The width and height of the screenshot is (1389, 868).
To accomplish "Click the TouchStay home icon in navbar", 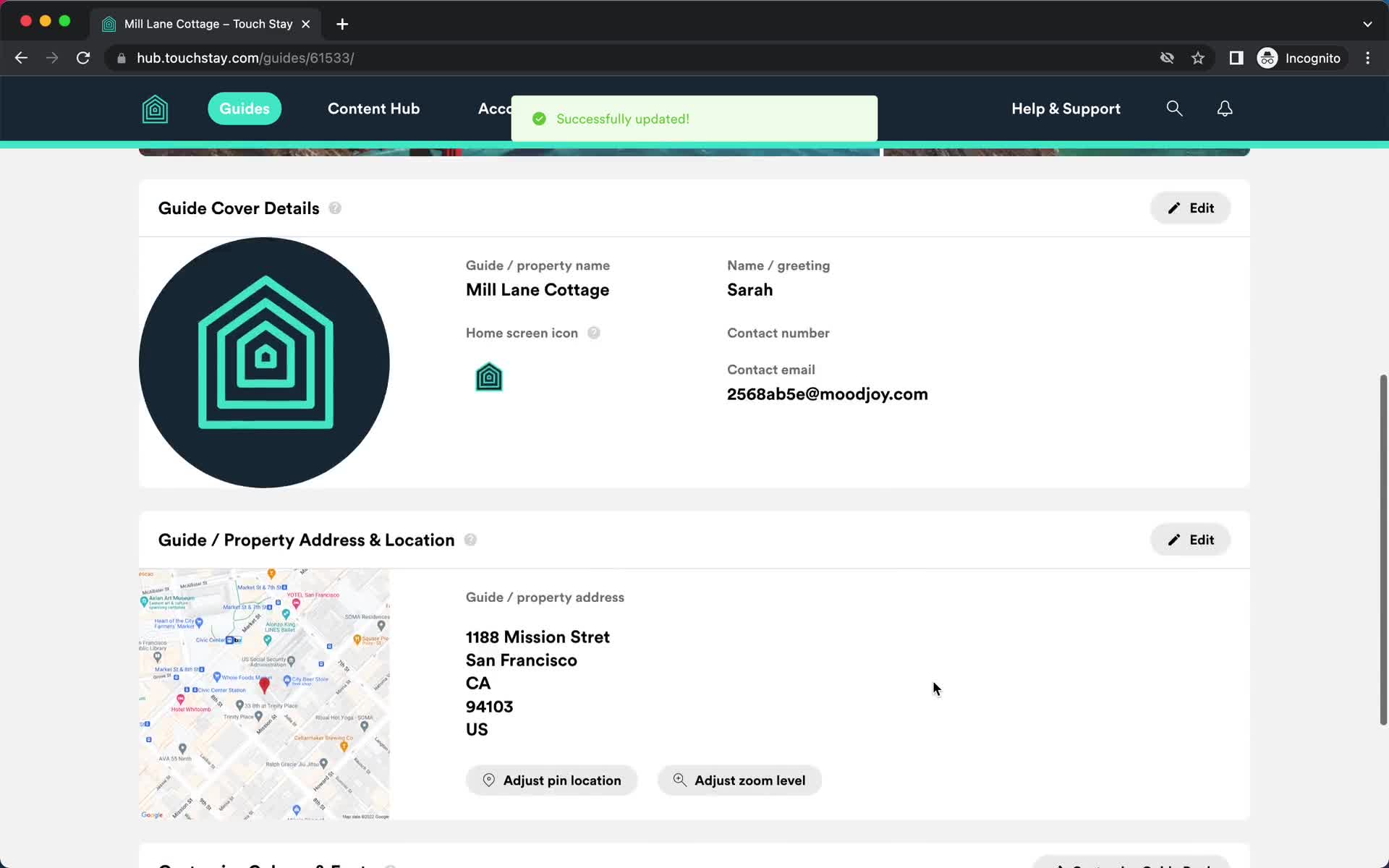I will [155, 108].
